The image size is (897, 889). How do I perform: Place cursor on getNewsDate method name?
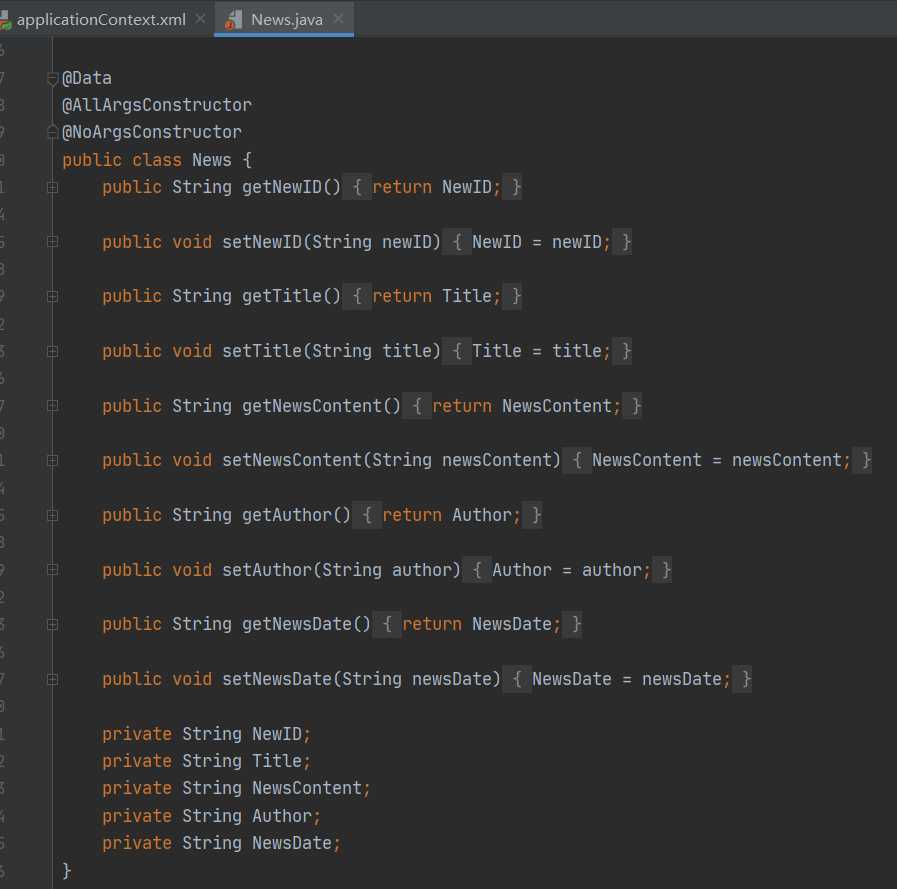(297, 624)
